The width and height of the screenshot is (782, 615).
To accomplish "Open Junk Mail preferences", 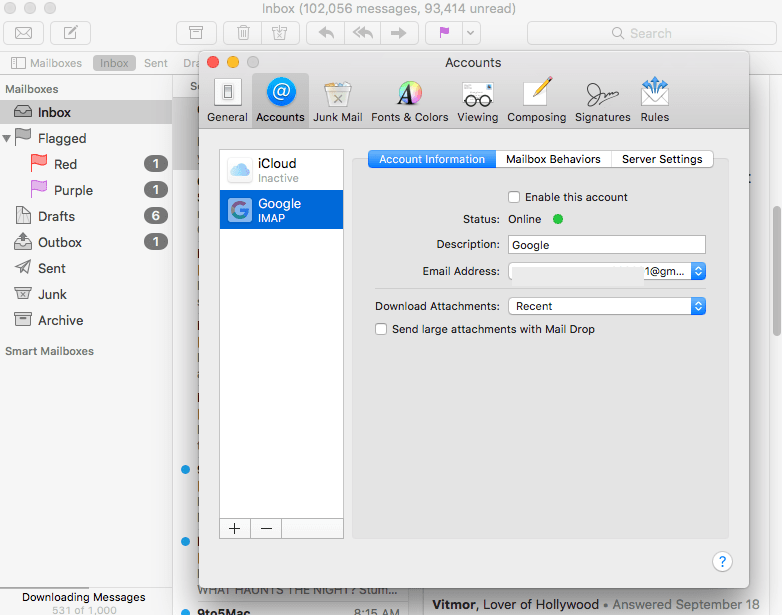I will pos(337,100).
